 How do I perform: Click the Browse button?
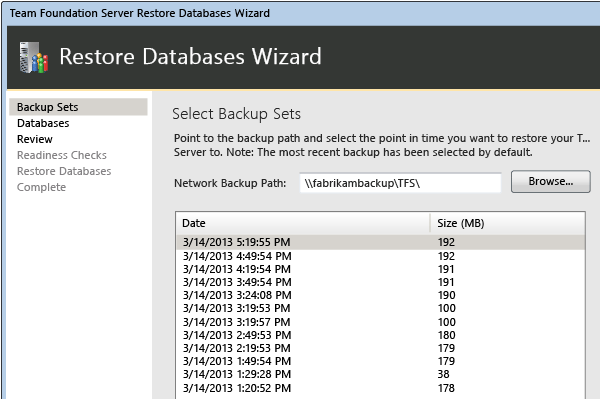point(551,181)
